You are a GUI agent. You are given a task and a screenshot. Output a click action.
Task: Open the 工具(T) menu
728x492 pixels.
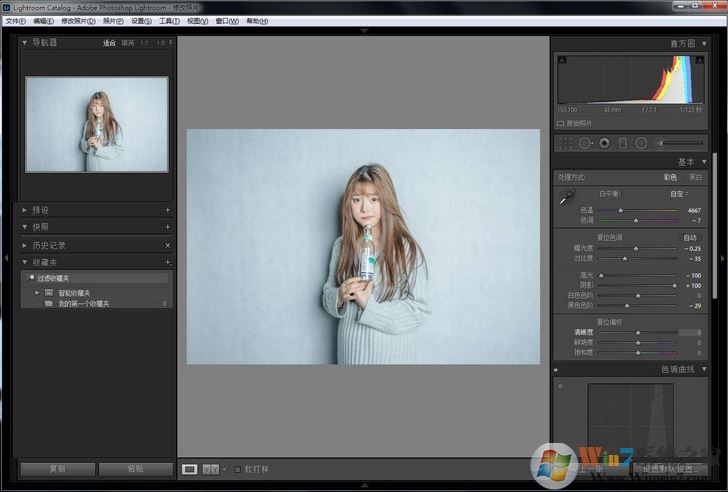[x=169, y=20]
